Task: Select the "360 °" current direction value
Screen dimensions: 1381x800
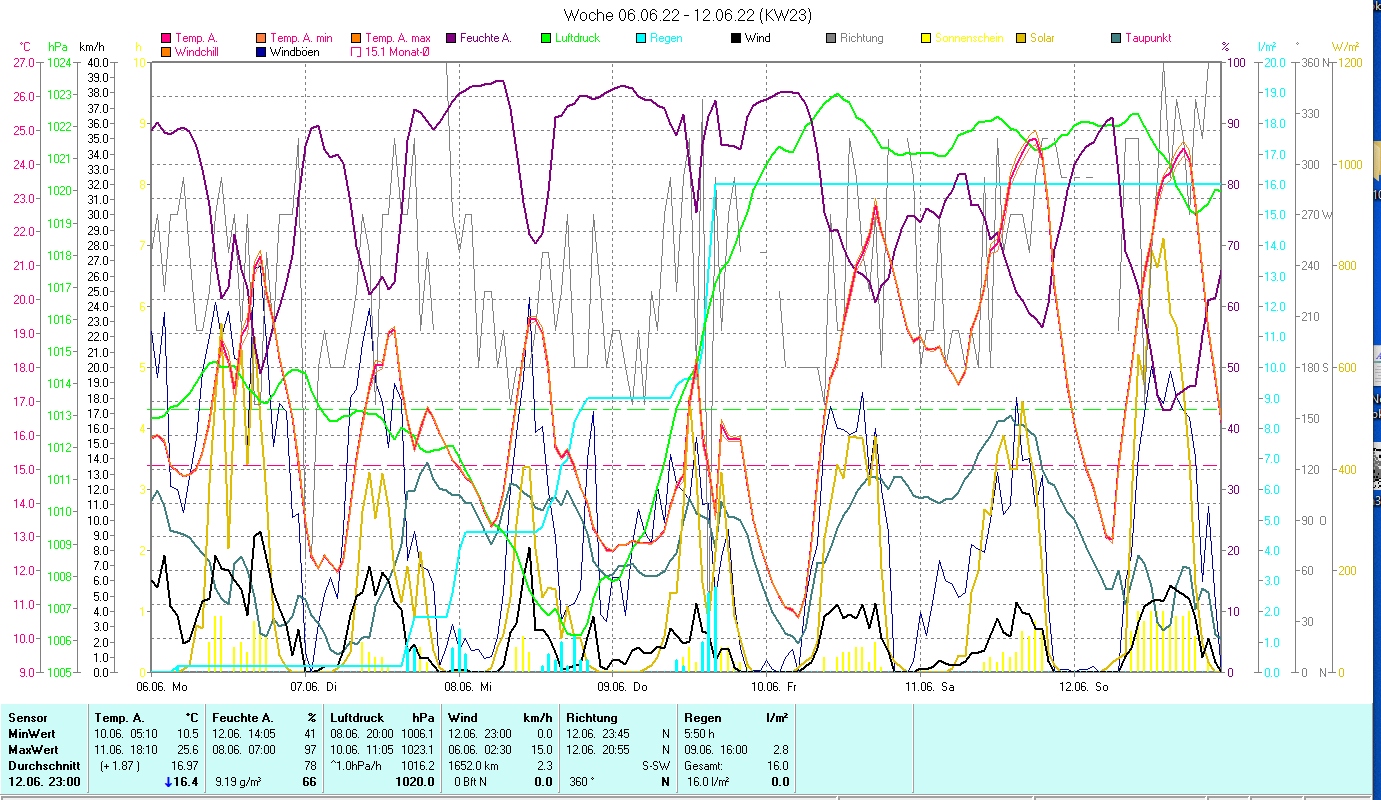Action: click(x=581, y=782)
